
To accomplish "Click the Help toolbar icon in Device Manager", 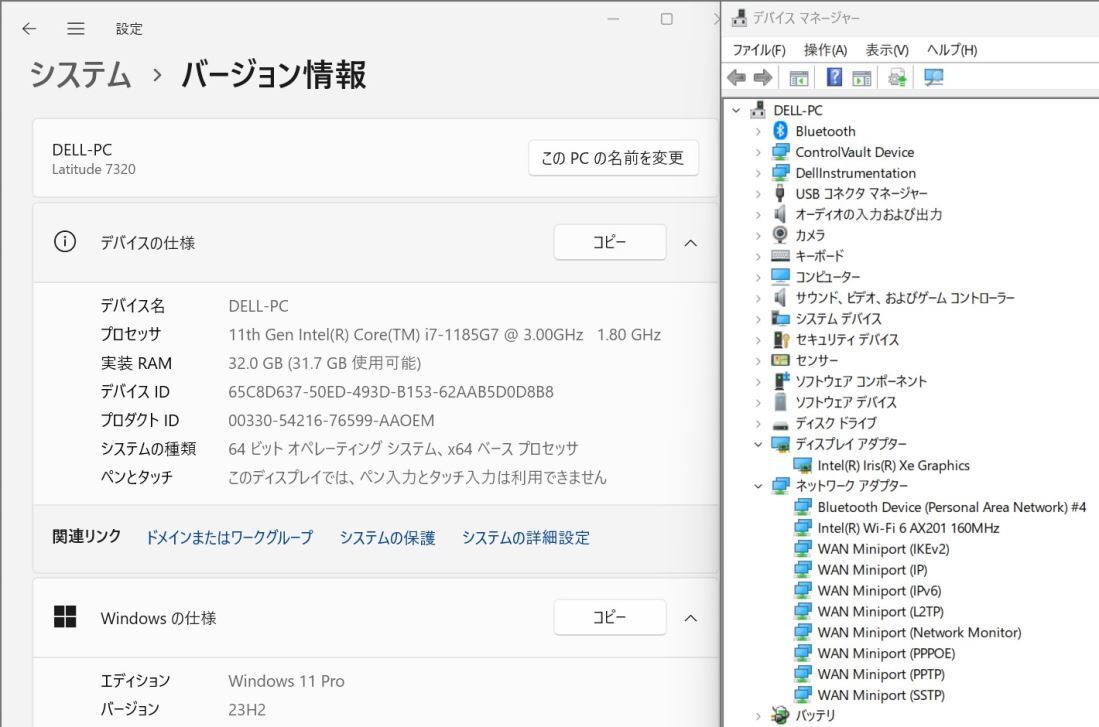I will pos(835,79).
